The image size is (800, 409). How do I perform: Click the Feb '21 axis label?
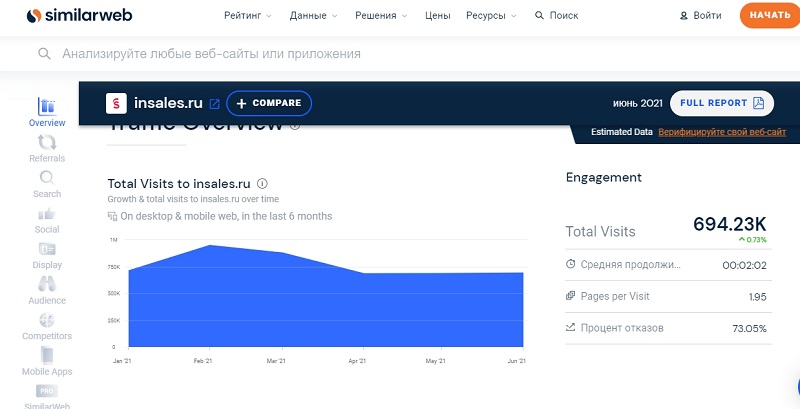click(203, 361)
